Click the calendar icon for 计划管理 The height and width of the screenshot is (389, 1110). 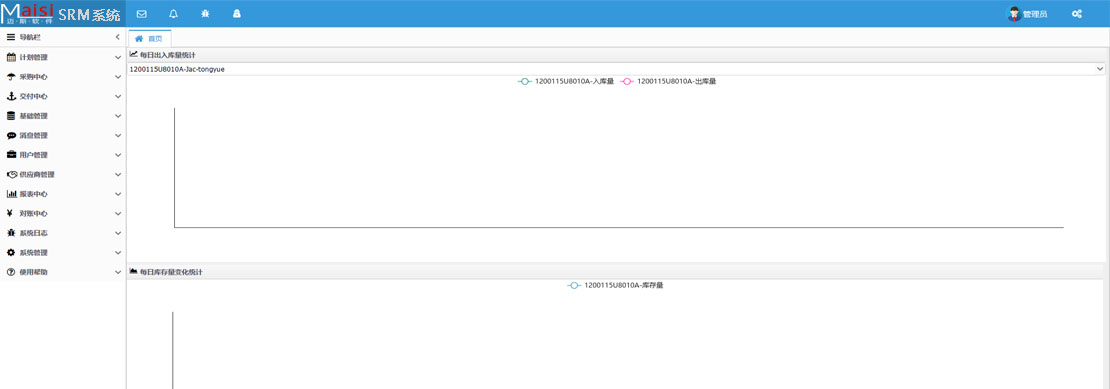tap(11, 57)
